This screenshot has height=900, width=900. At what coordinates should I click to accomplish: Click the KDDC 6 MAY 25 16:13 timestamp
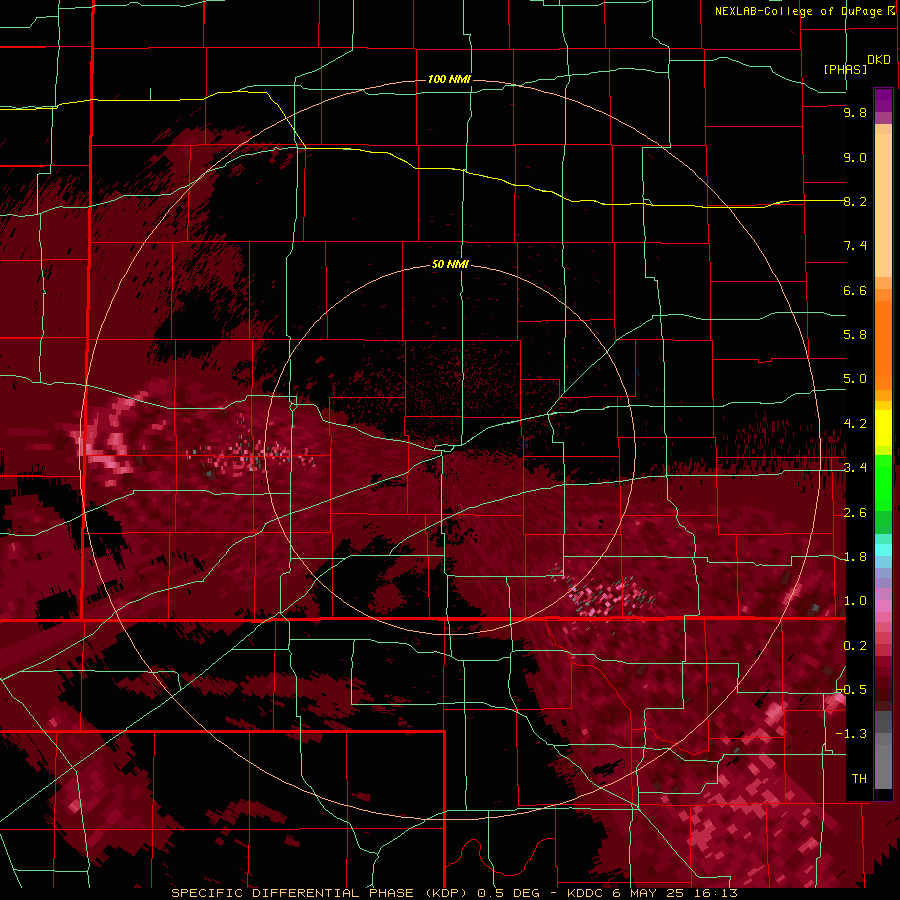(x=652, y=893)
